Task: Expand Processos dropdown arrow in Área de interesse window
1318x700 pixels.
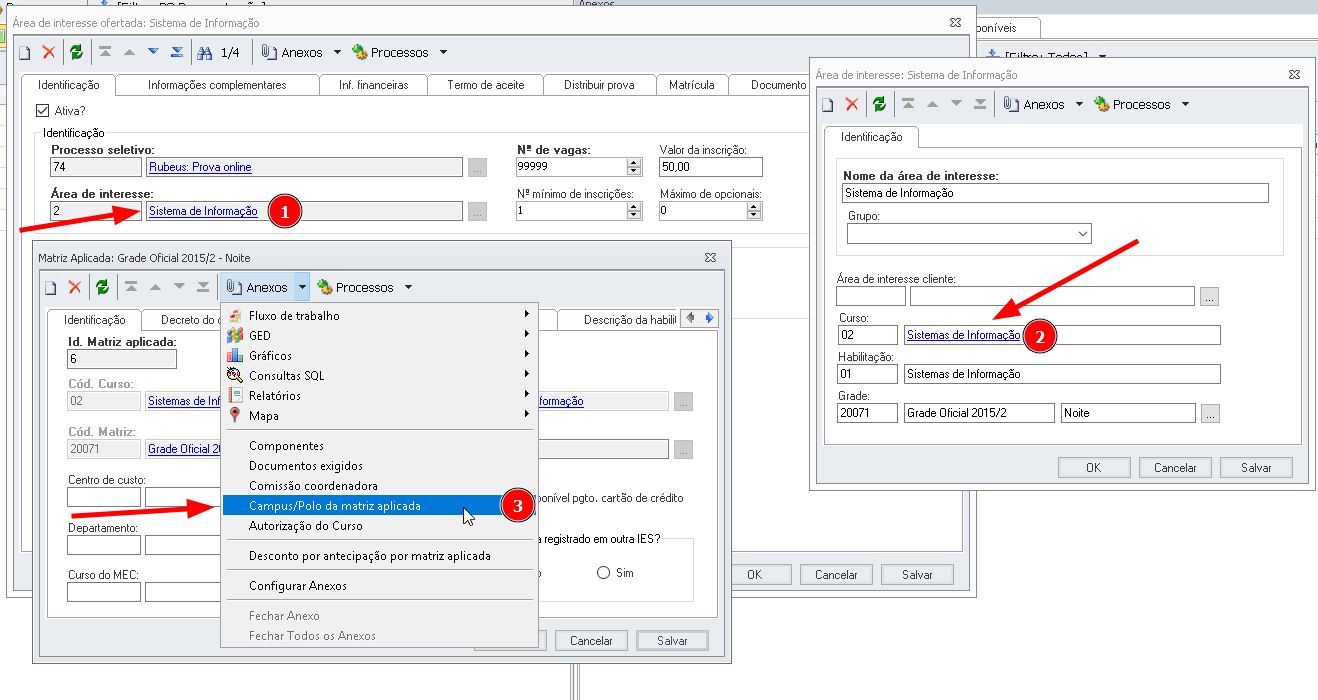Action: (1185, 104)
